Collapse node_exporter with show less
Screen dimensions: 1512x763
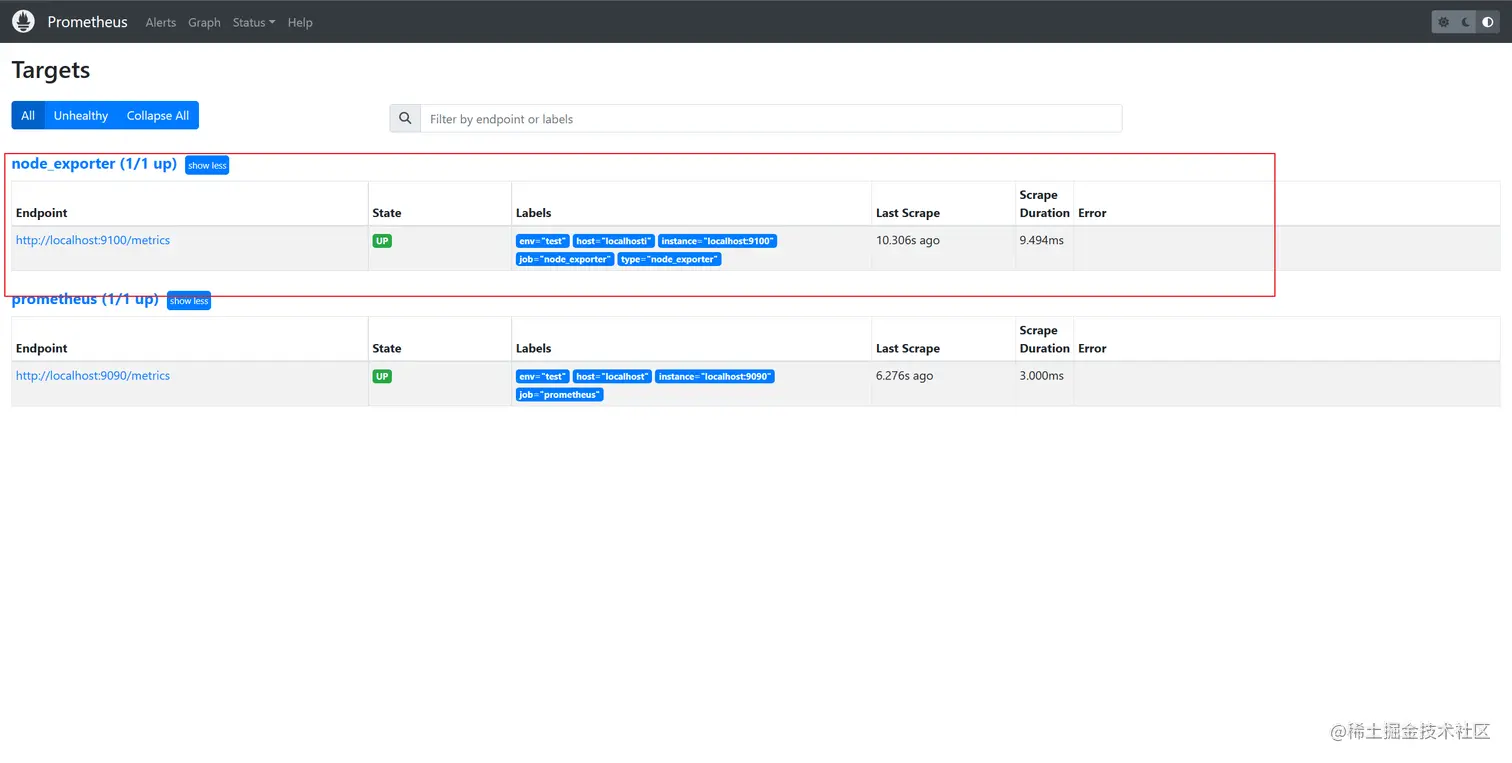tap(207, 165)
